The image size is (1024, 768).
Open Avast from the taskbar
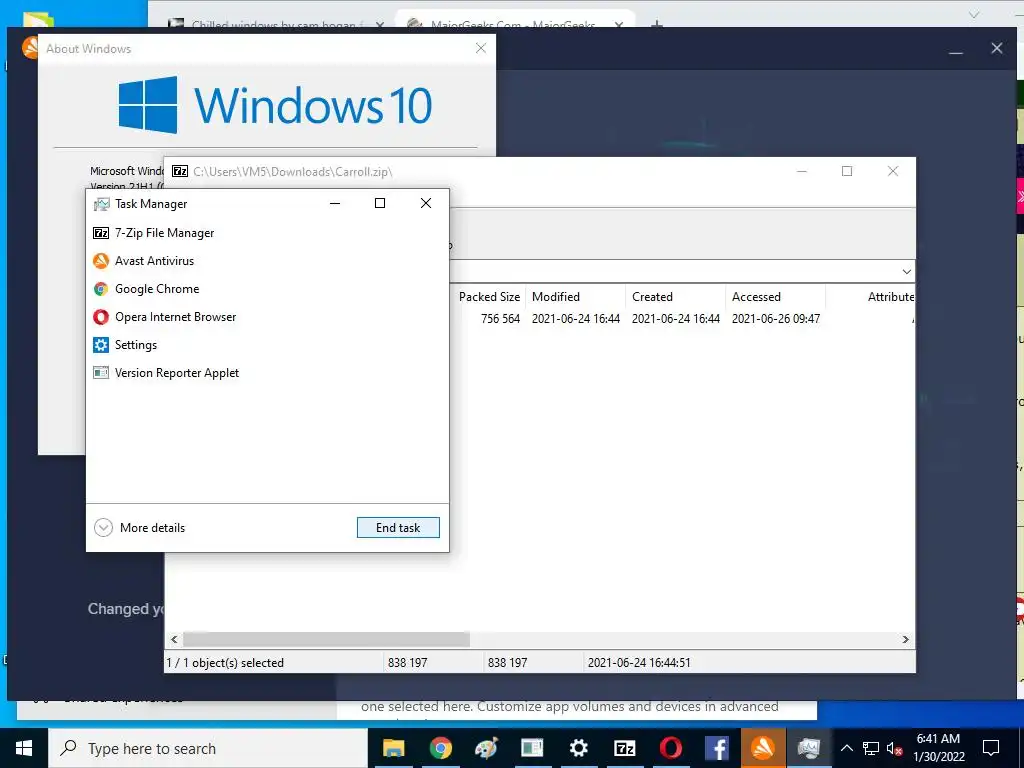(763, 748)
